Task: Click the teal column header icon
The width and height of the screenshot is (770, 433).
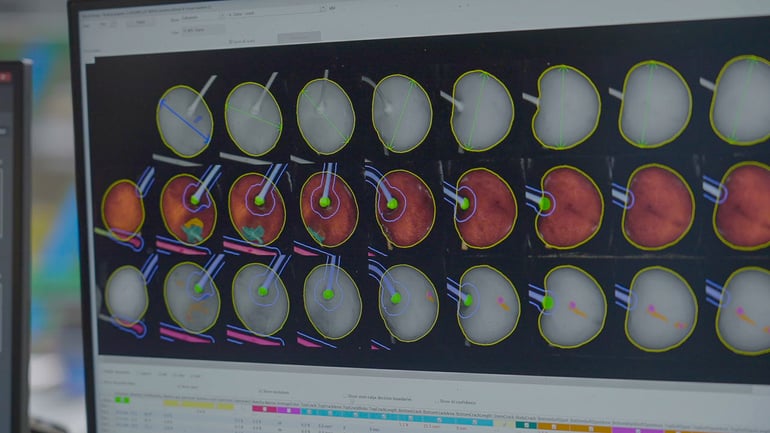Action: pos(527,425)
